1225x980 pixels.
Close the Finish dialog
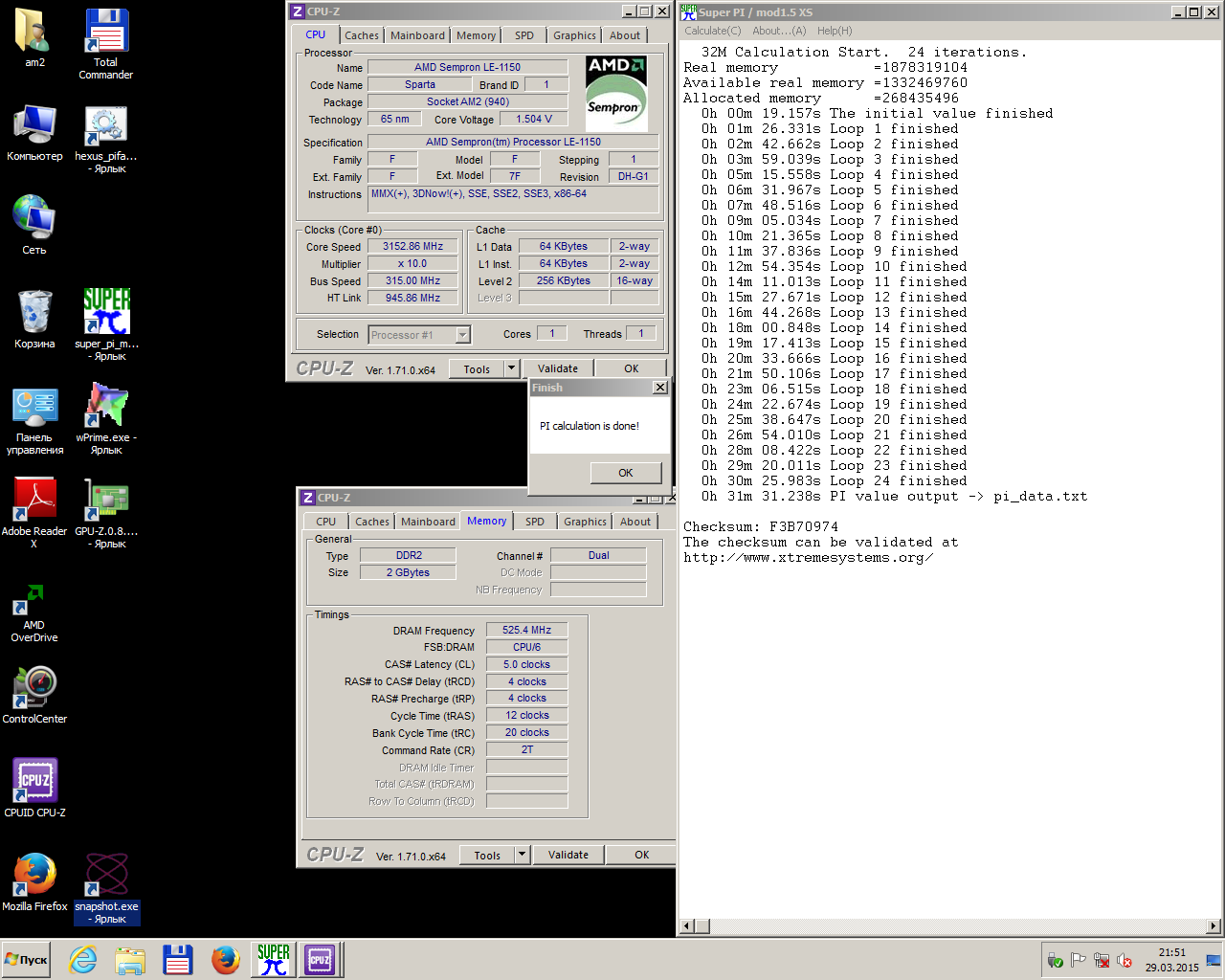click(x=660, y=388)
